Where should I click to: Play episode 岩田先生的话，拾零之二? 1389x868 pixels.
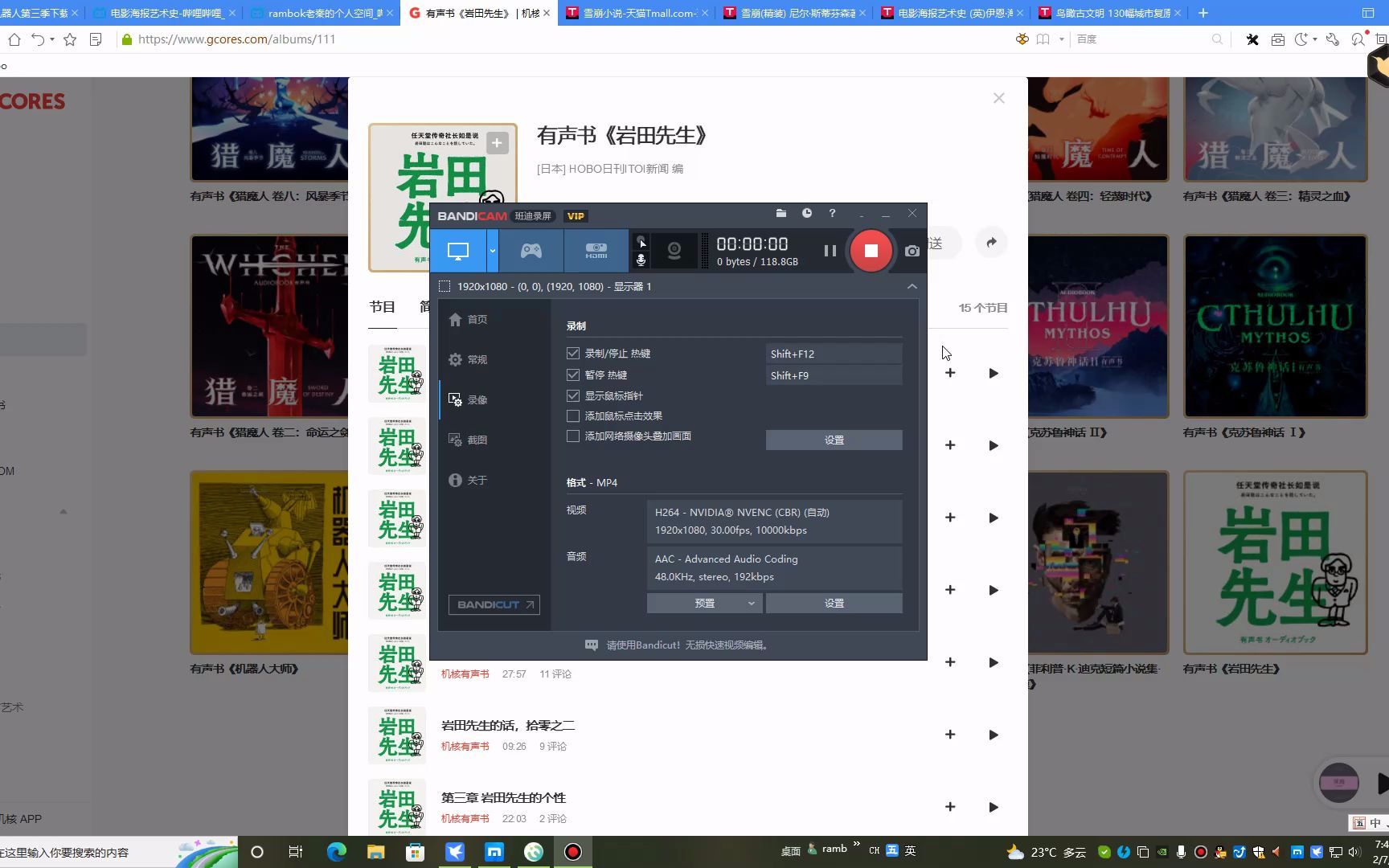pos(993,735)
